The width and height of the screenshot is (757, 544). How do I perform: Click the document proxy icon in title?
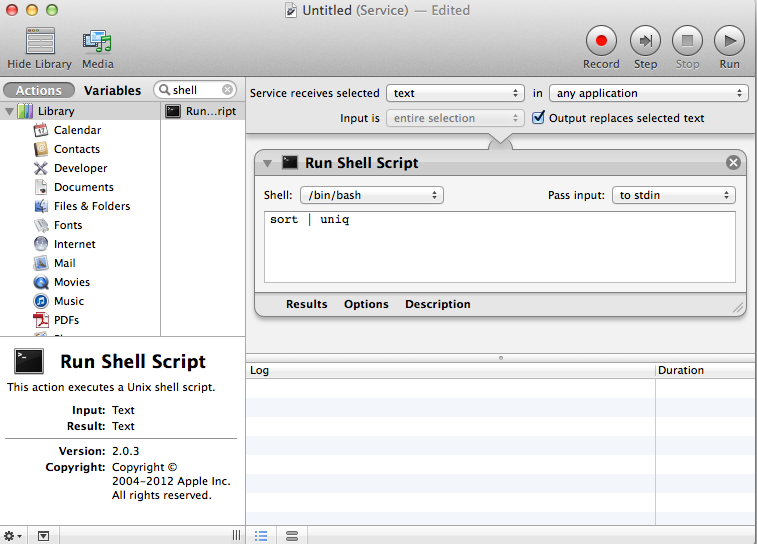click(291, 10)
